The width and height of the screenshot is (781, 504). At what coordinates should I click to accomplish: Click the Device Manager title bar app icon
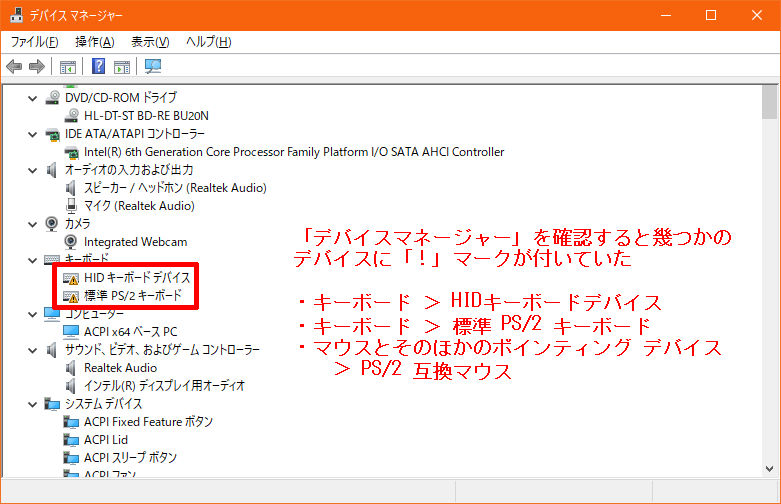(16, 15)
